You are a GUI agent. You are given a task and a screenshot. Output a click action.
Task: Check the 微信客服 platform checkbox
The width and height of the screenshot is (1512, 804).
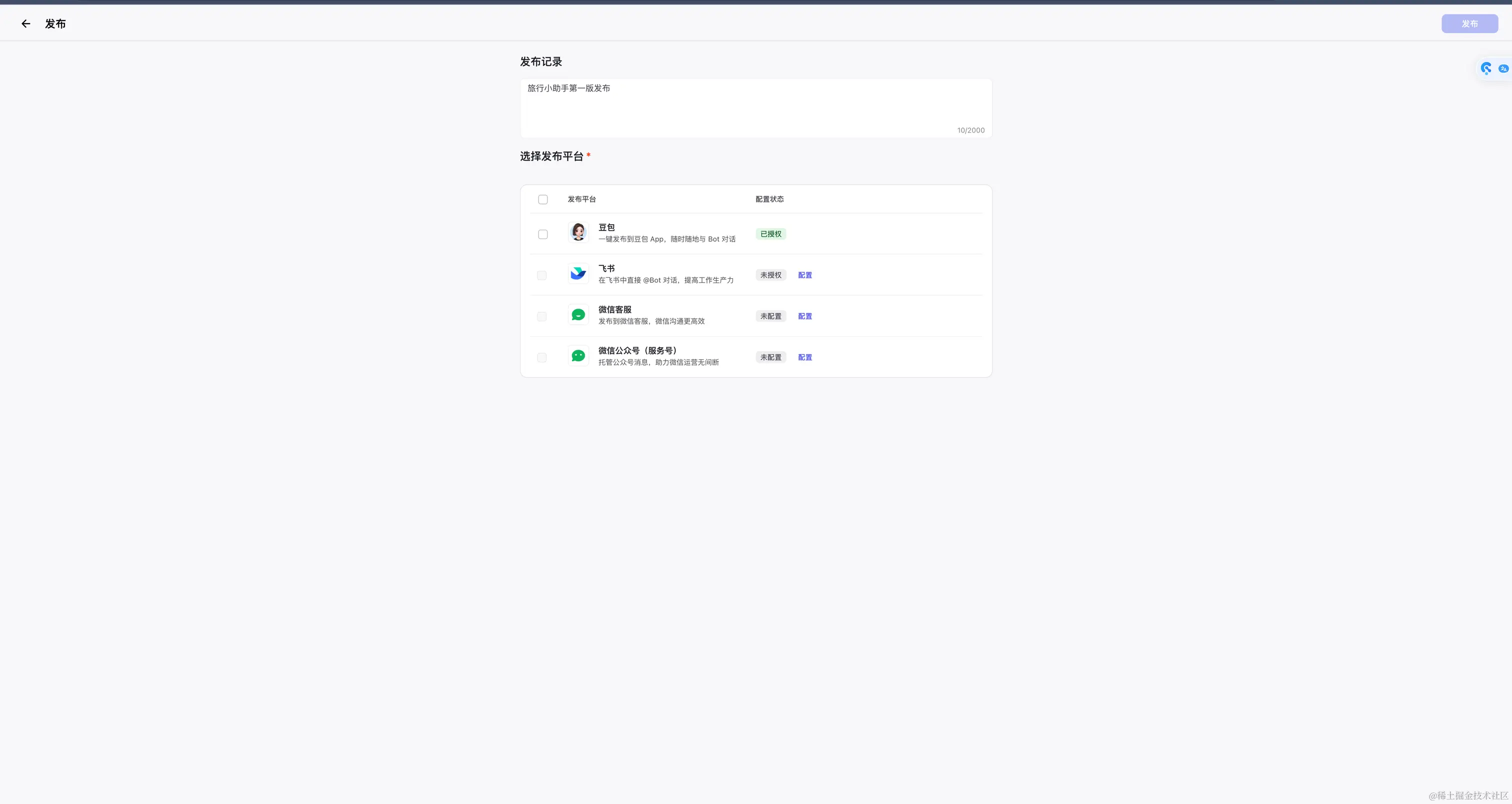(542, 317)
